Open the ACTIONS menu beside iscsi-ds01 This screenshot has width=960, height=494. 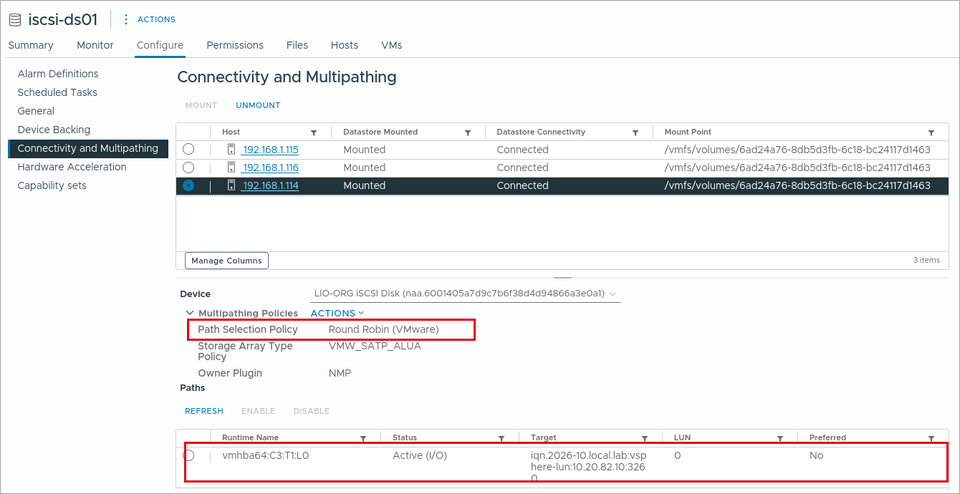click(149, 20)
